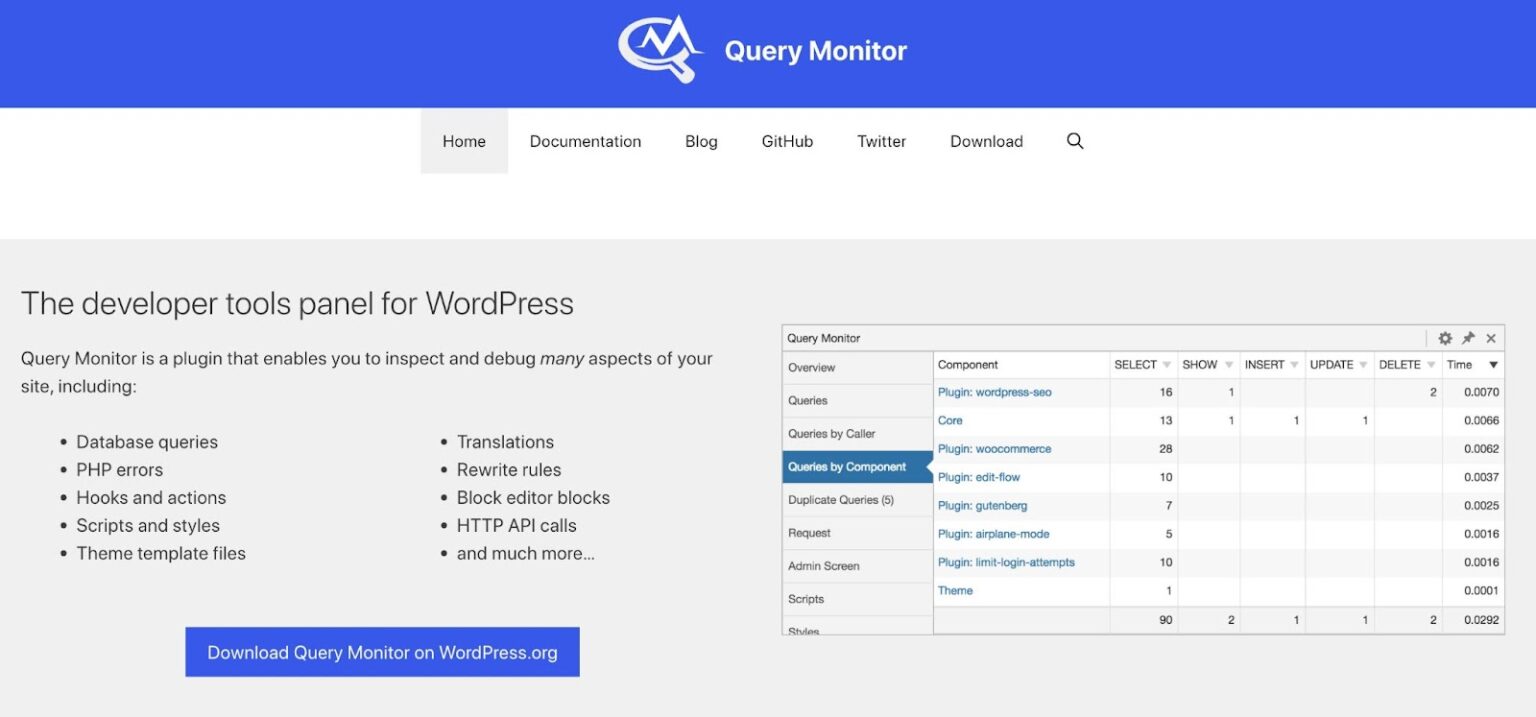Open the SELECT column filter dropdown
1536x717 pixels.
(1166, 364)
